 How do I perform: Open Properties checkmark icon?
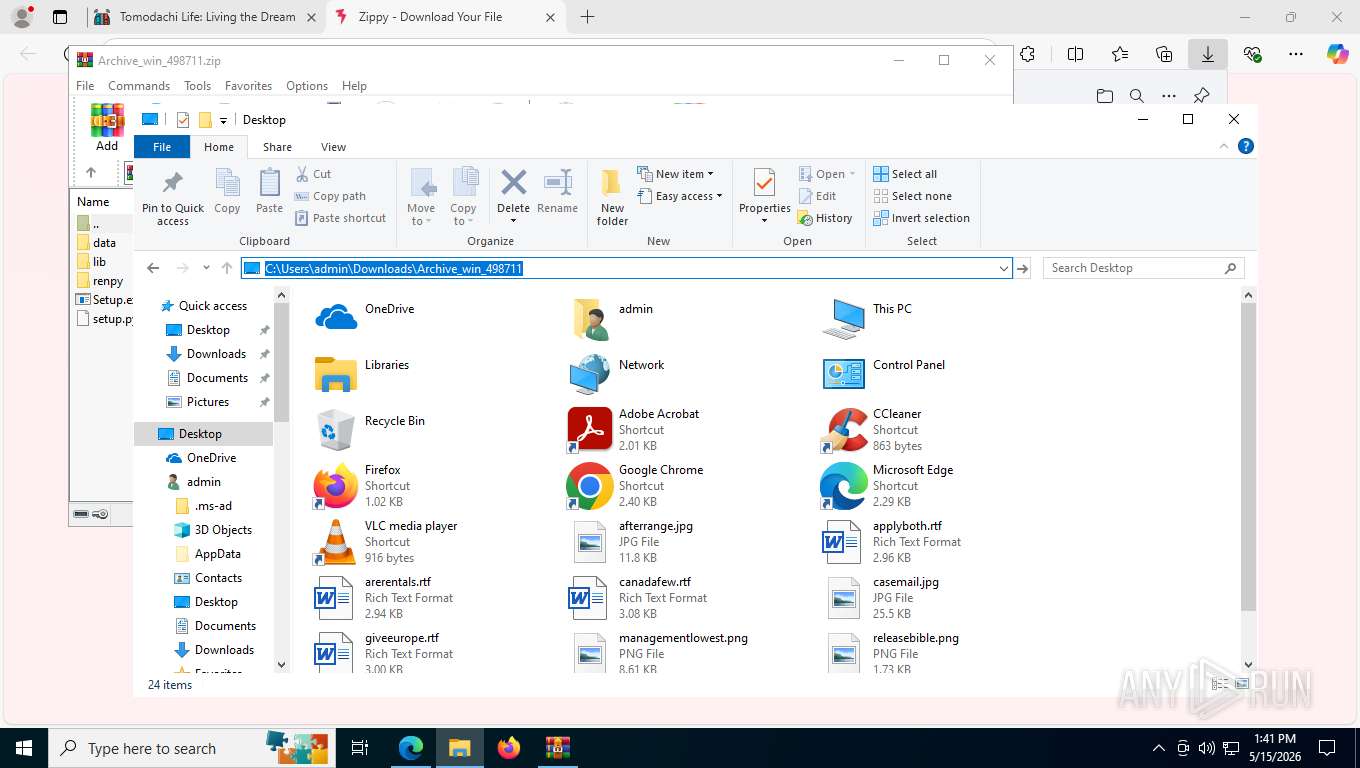[x=764, y=183]
